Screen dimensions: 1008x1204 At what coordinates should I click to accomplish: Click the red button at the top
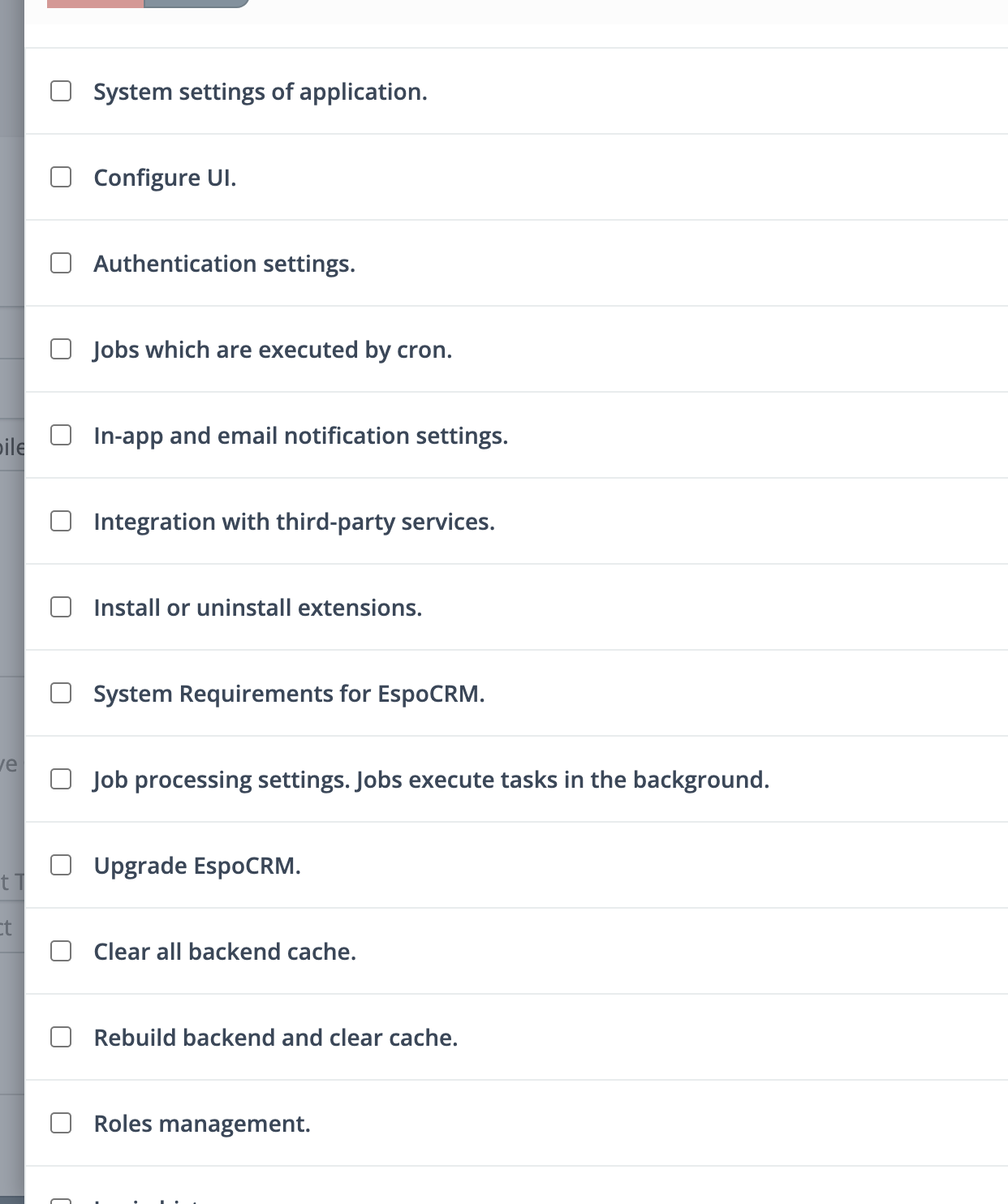coord(95,3)
